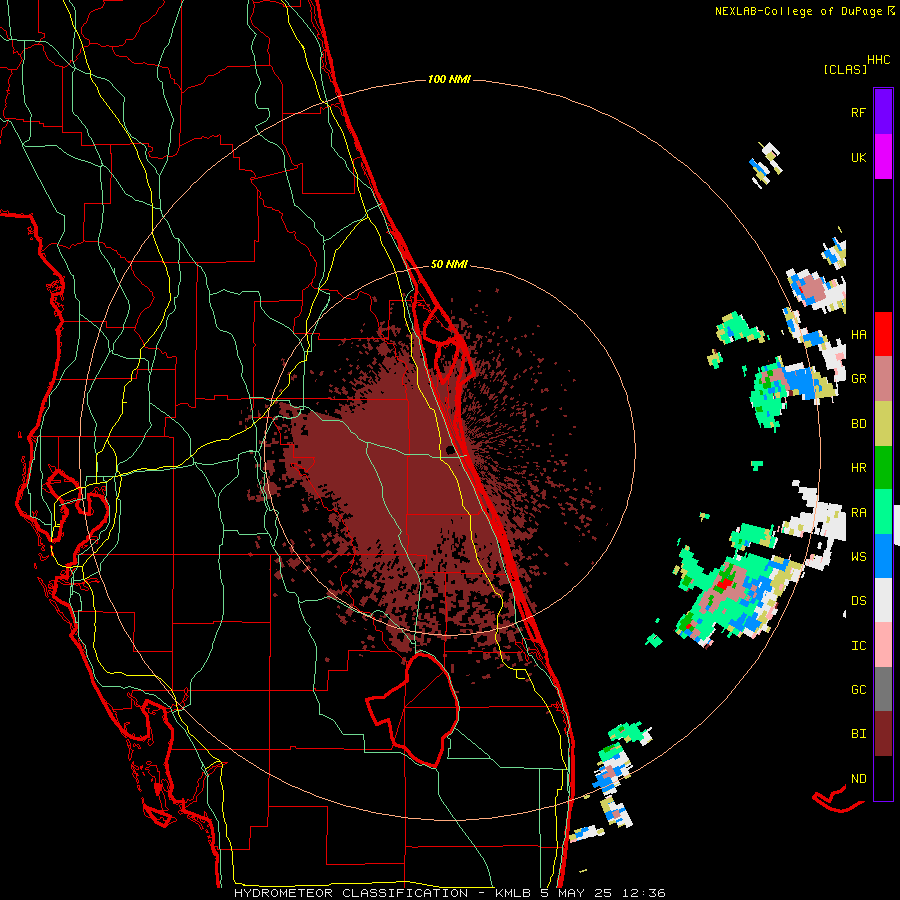This screenshot has height=900, width=900.
Task: Click the '[CLAS]' units label
Action: 844,70
